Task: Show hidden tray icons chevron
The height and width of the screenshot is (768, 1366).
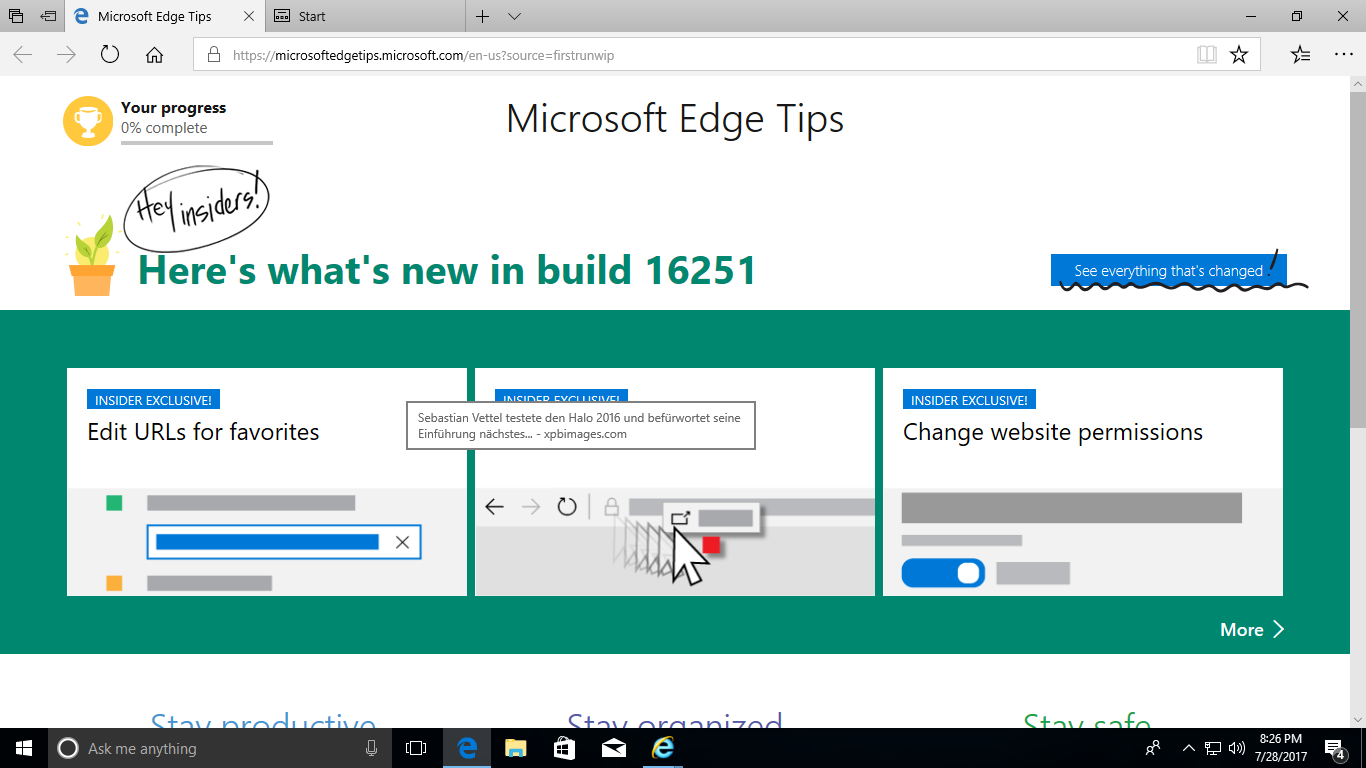Action: [1189, 748]
